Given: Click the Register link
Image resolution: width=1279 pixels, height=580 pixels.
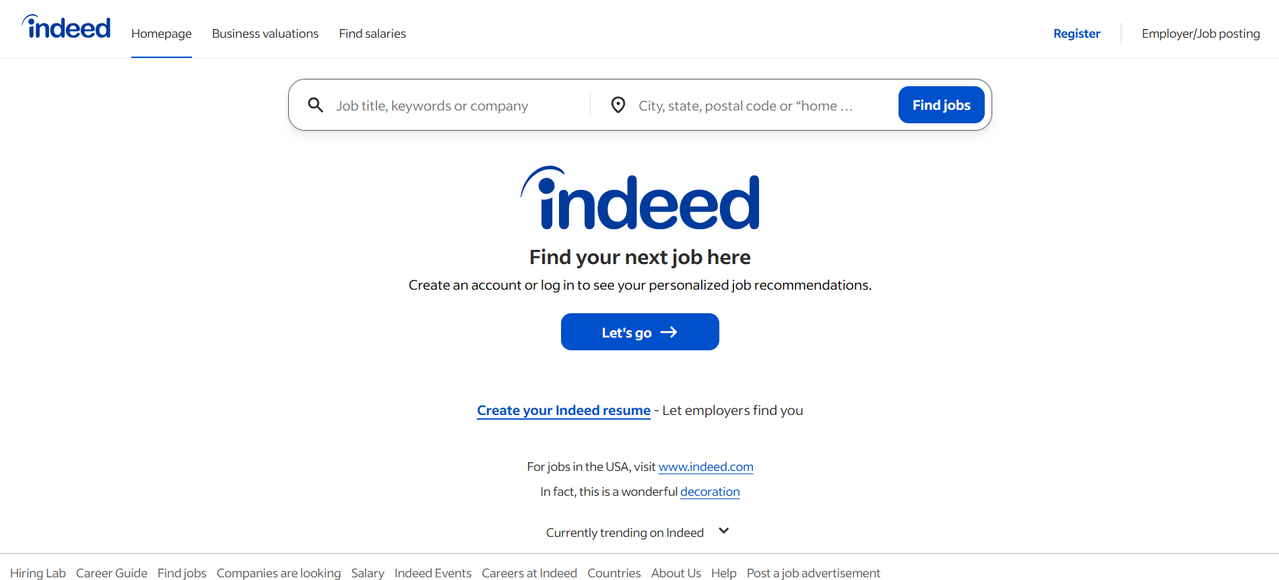Looking at the screenshot, I should (x=1076, y=34).
